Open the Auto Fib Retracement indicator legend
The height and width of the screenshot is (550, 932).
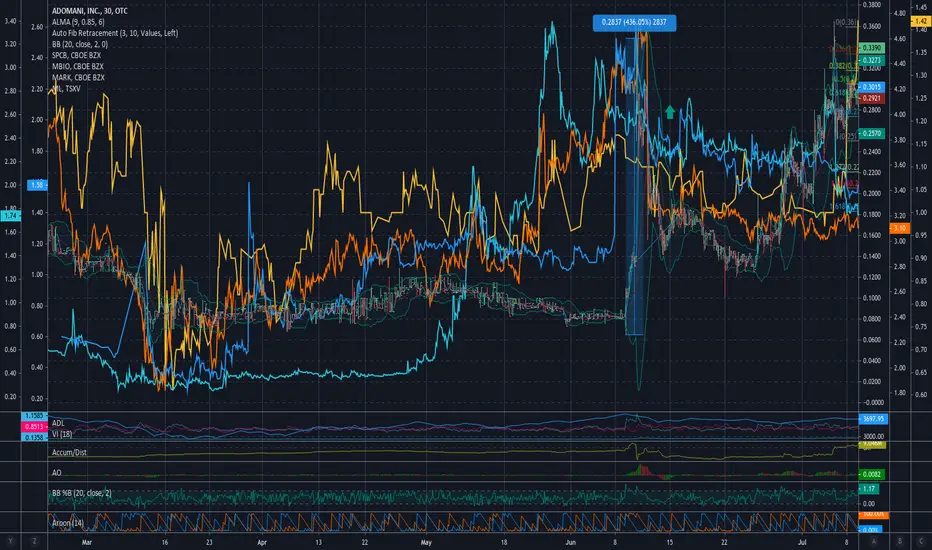[115, 33]
